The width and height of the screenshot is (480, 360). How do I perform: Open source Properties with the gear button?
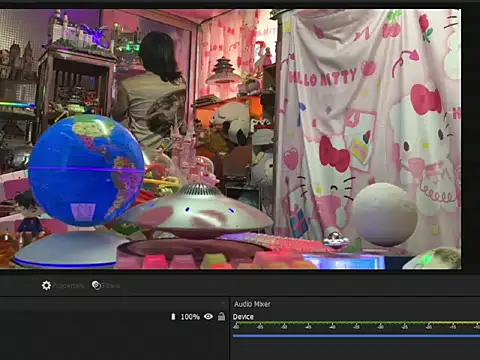[62, 286]
